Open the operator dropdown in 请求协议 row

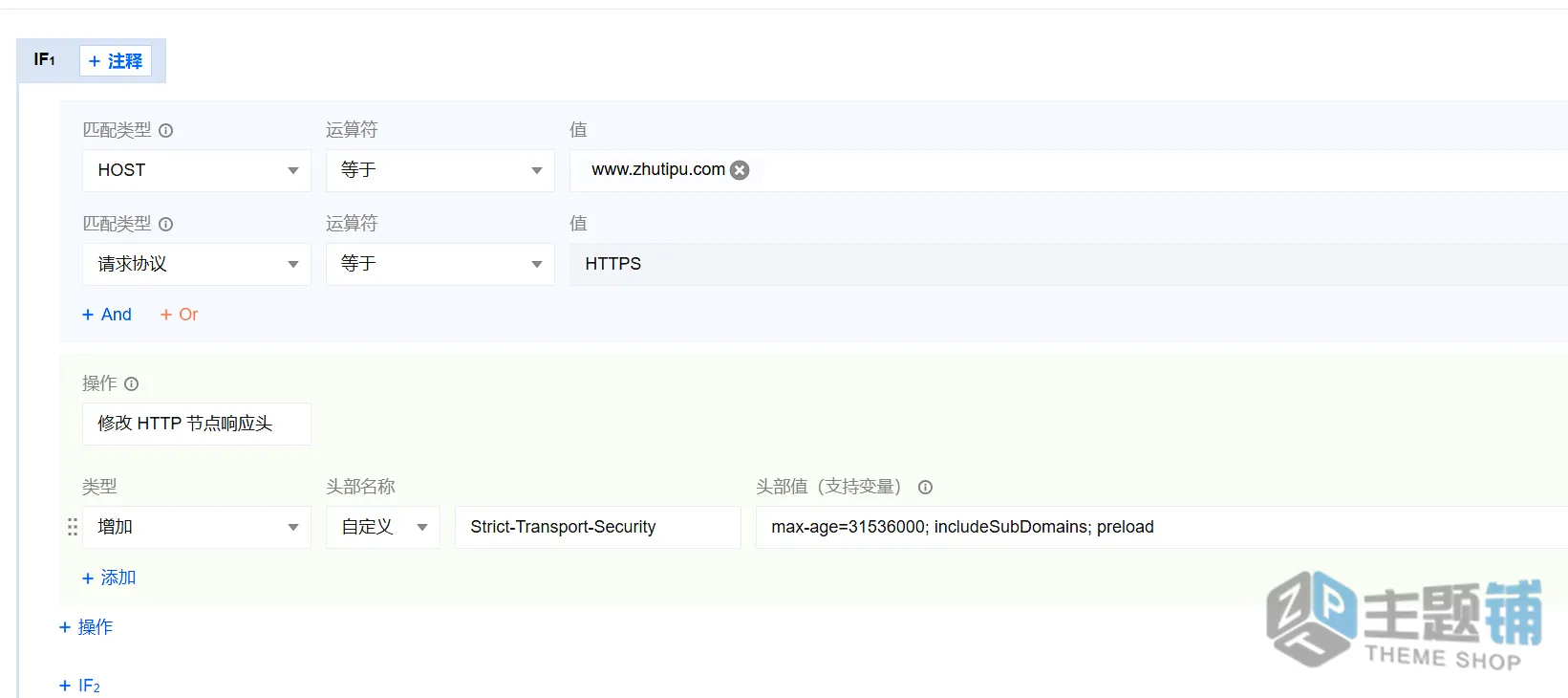pyautogui.click(x=440, y=264)
